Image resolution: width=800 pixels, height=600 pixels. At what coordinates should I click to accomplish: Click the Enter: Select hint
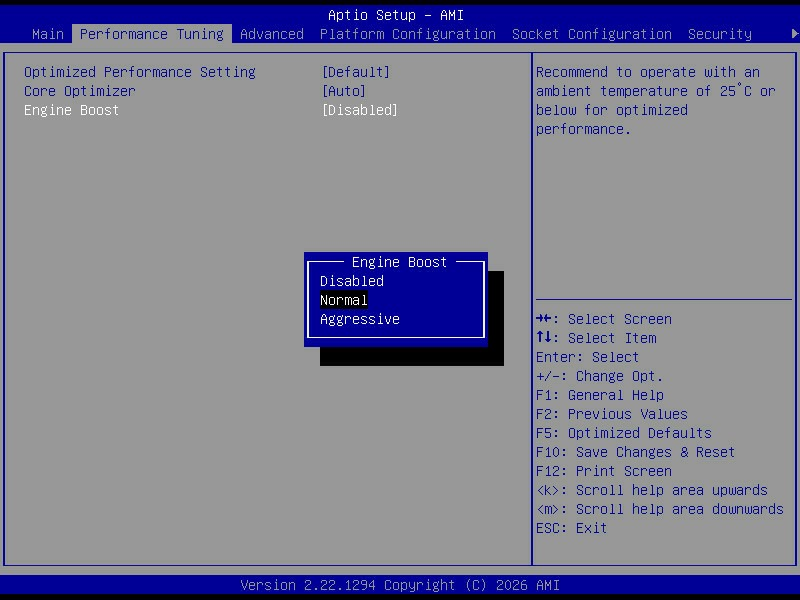(x=587, y=357)
